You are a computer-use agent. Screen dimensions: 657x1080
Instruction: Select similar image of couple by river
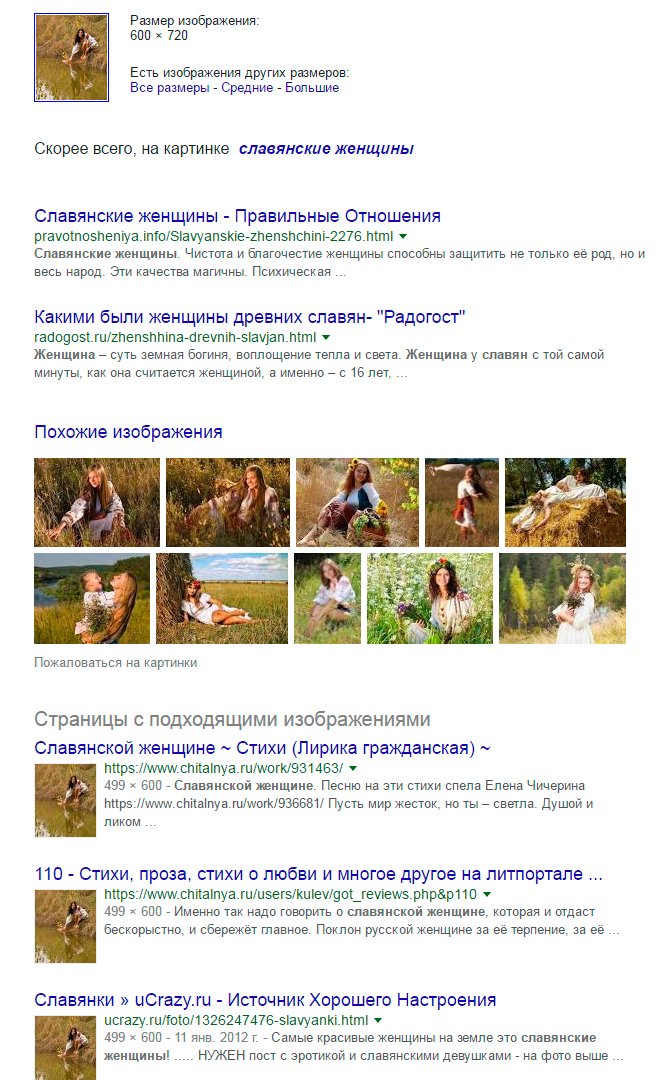[92, 599]
